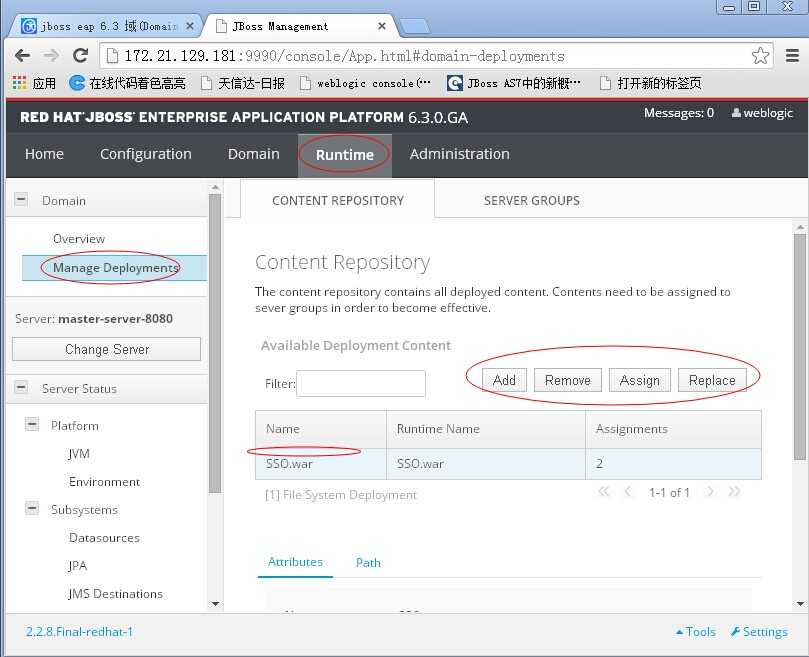Screen dimensions: 809x657
Task: Click the sidebar scroll up arrow
Action: click(x=215, y=187)
